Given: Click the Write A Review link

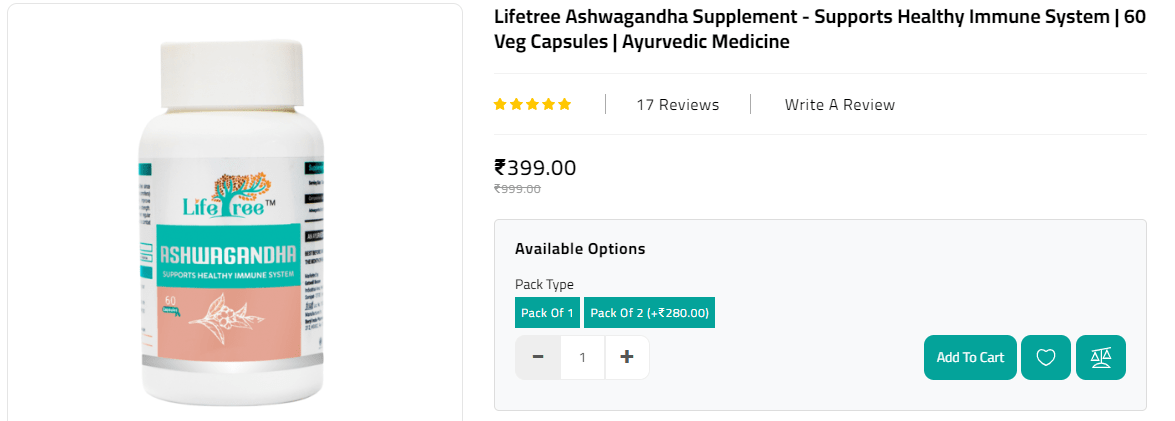Looking at the screenshot, I should [x=839, y=105].
